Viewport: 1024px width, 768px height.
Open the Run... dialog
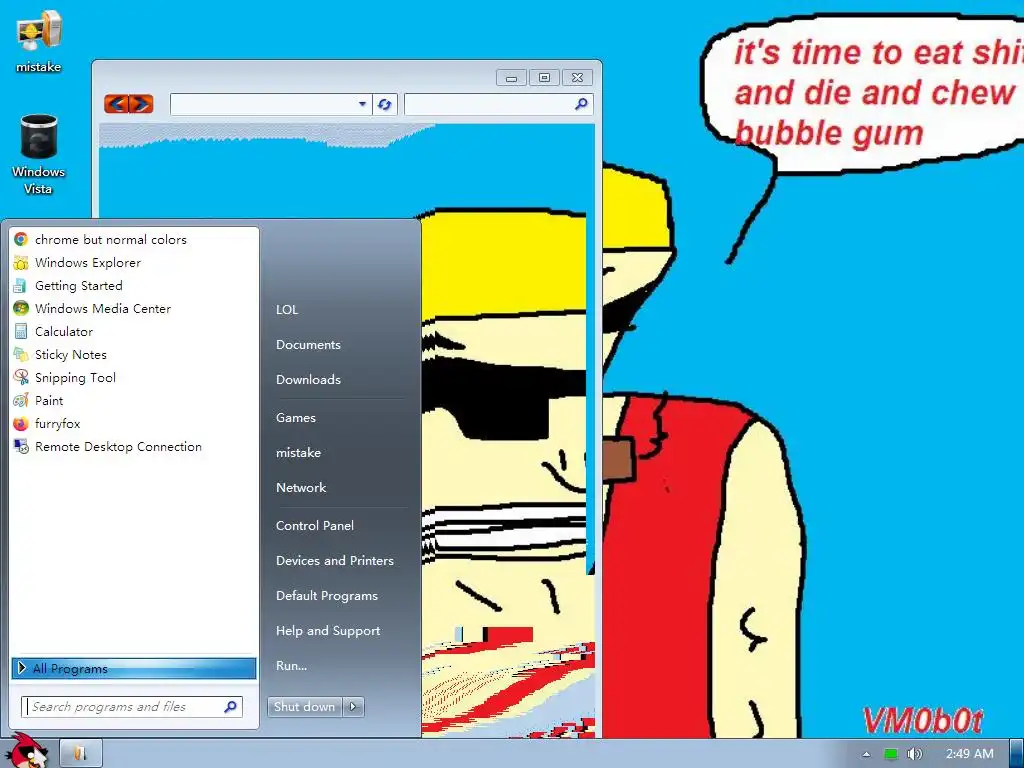pyautogui.click(x=291, y=665)
